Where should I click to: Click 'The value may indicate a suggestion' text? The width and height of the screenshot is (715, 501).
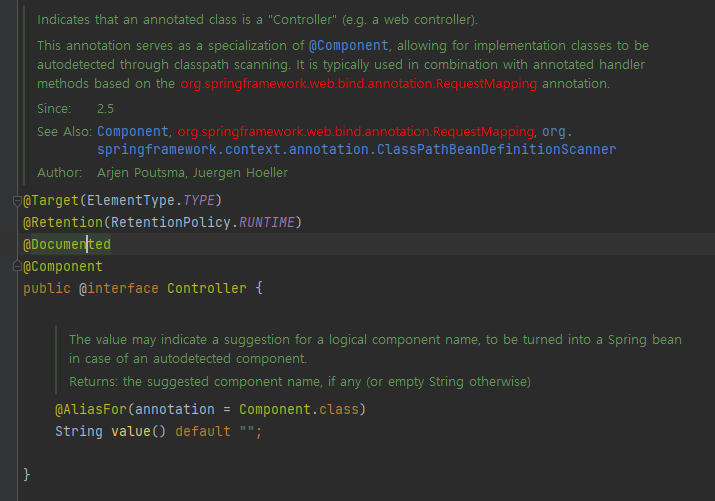click(x=375, y=349)
